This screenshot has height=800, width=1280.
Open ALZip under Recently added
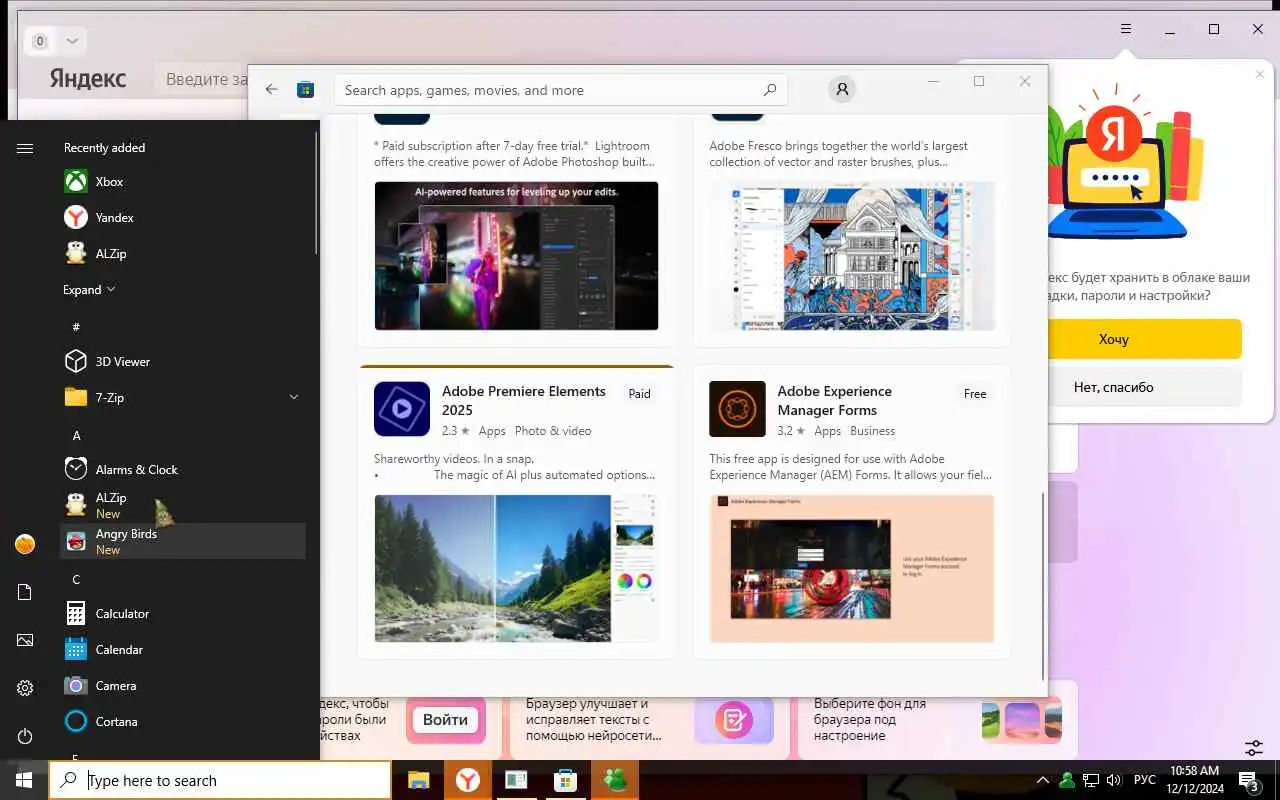pyautogui.click(x=183, y=254)
